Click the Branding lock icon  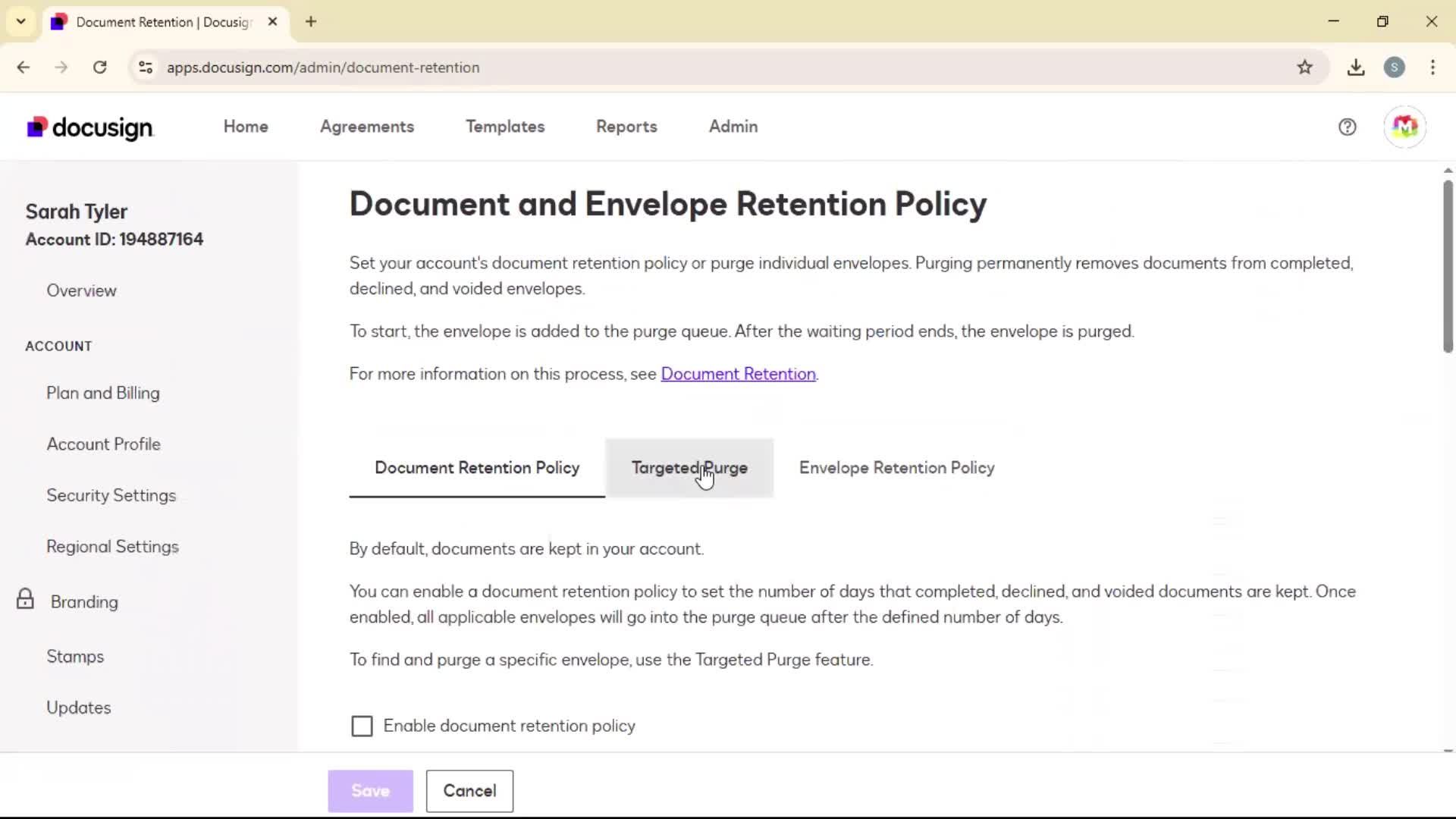click(x=25, y=599)
